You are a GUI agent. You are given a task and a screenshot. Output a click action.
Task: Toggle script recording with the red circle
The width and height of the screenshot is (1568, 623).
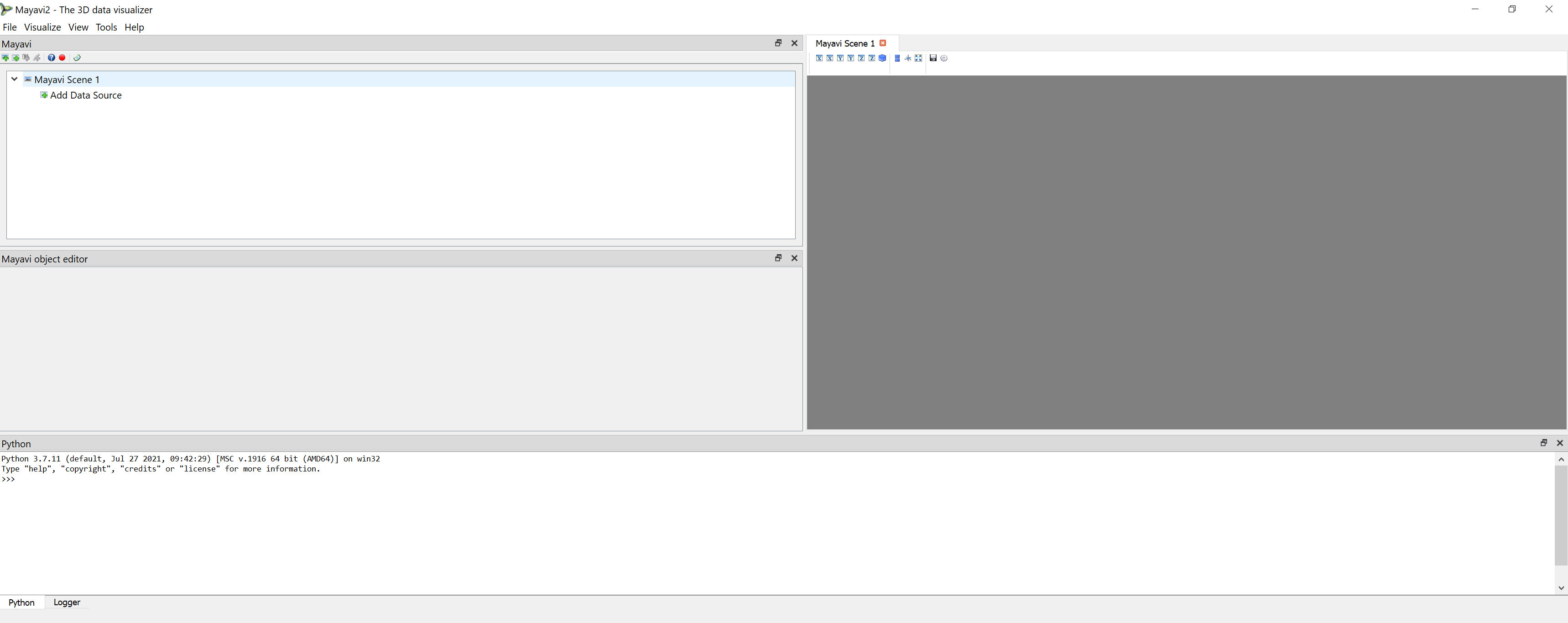(x=62, y=58)
